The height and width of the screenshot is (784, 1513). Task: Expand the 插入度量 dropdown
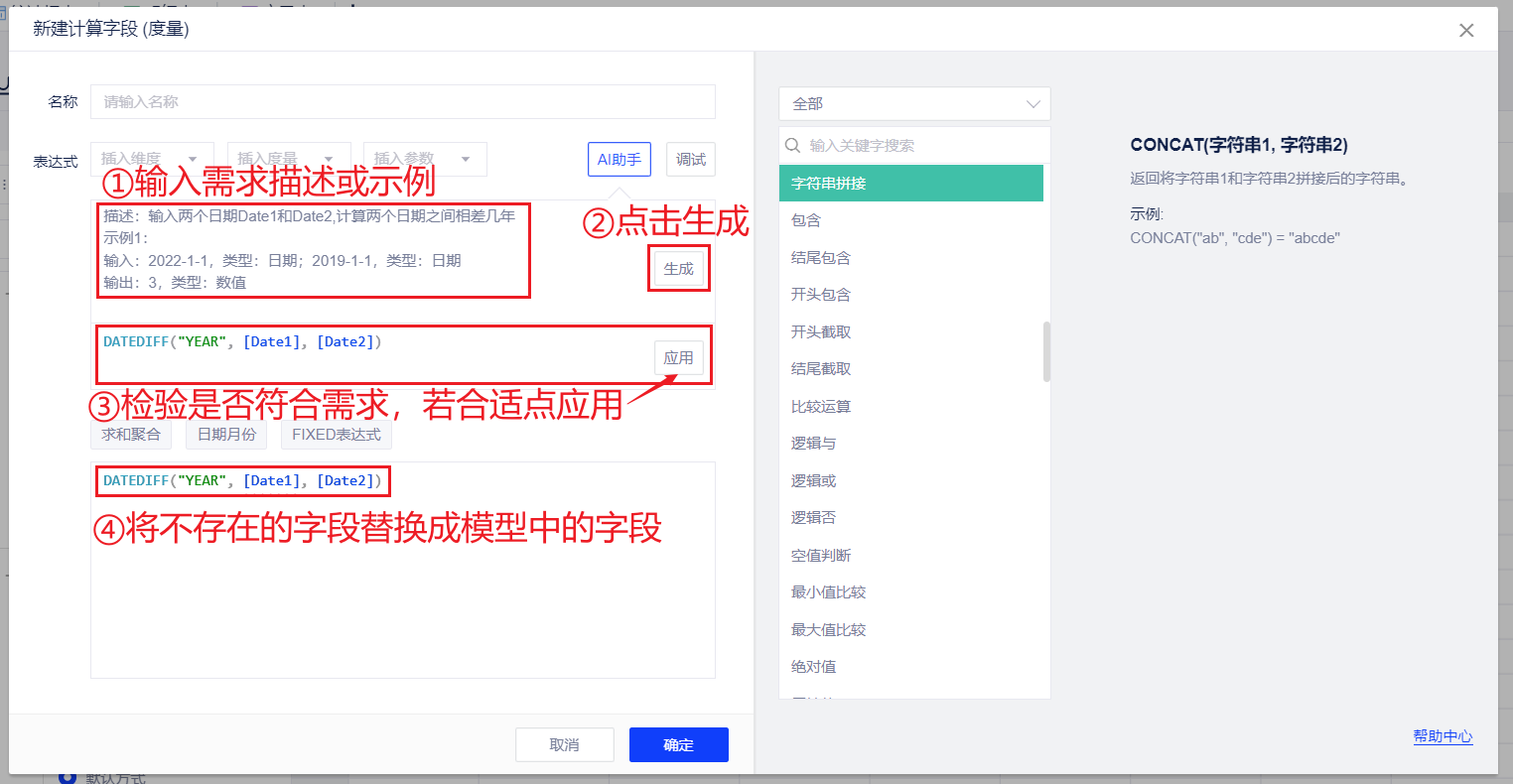click(x=288, y=159)
